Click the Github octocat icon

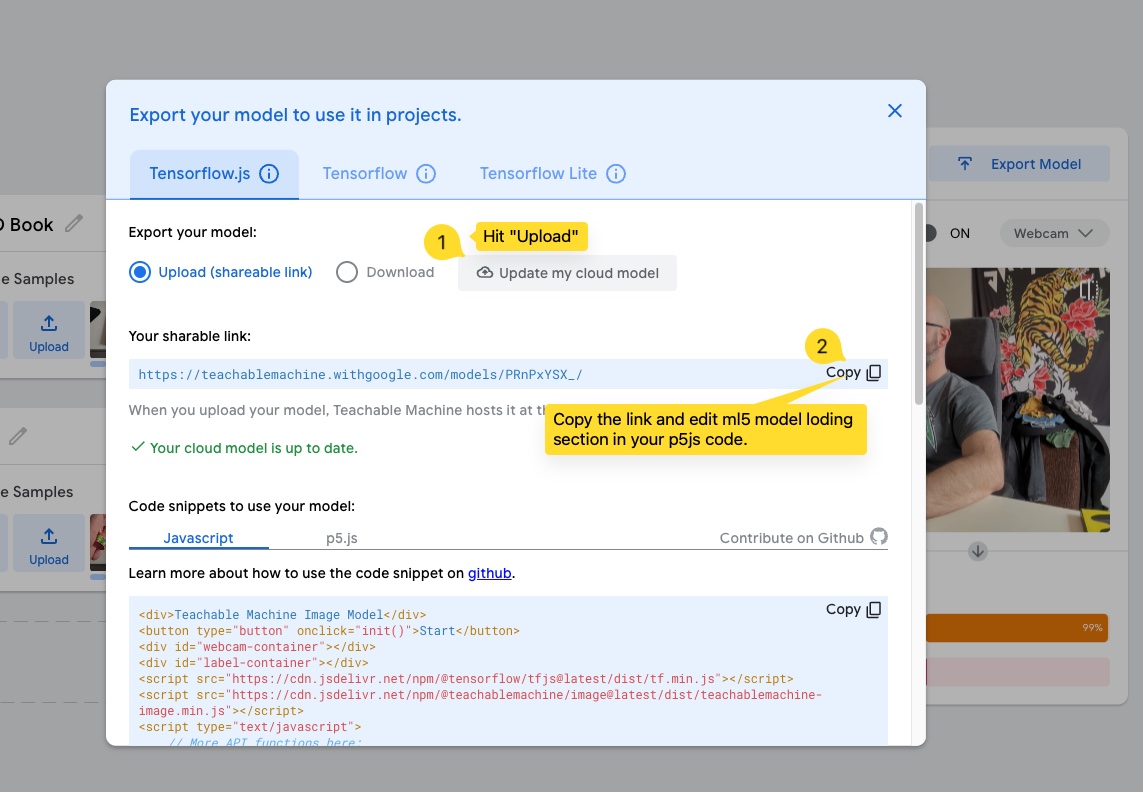[879, 537]
